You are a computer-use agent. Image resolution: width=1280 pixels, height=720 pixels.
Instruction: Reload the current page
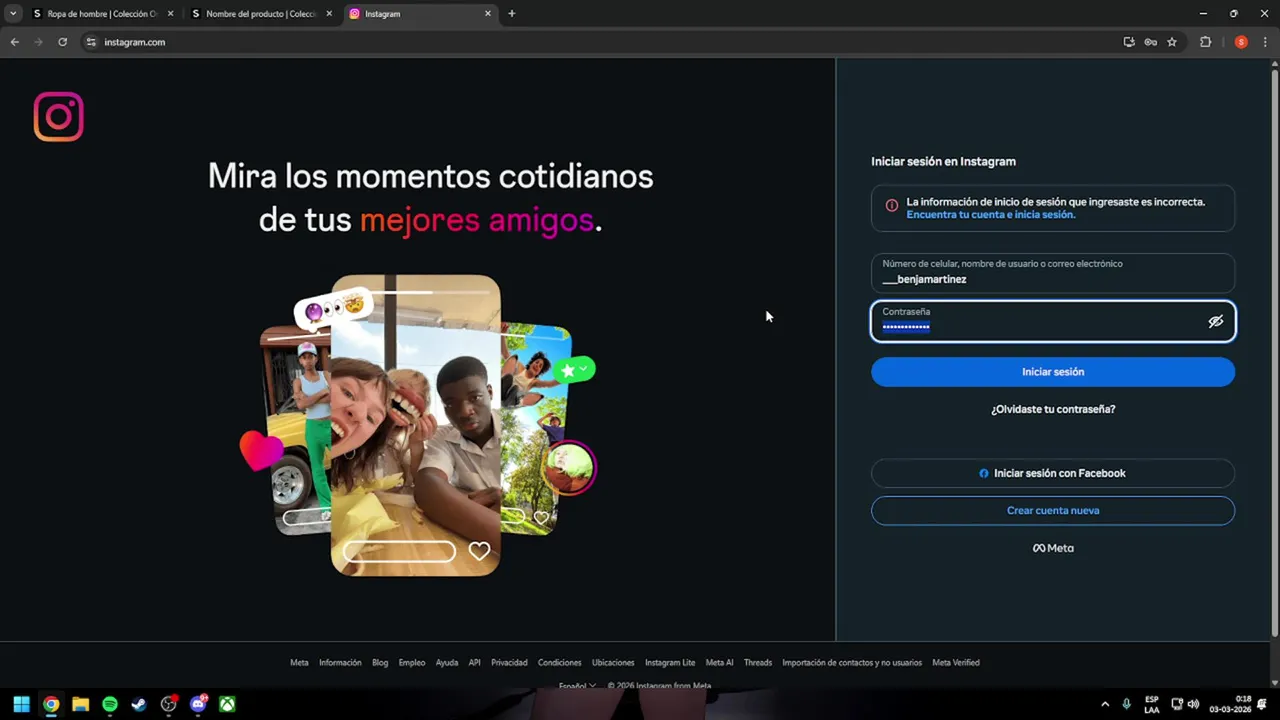coord(62,42)
